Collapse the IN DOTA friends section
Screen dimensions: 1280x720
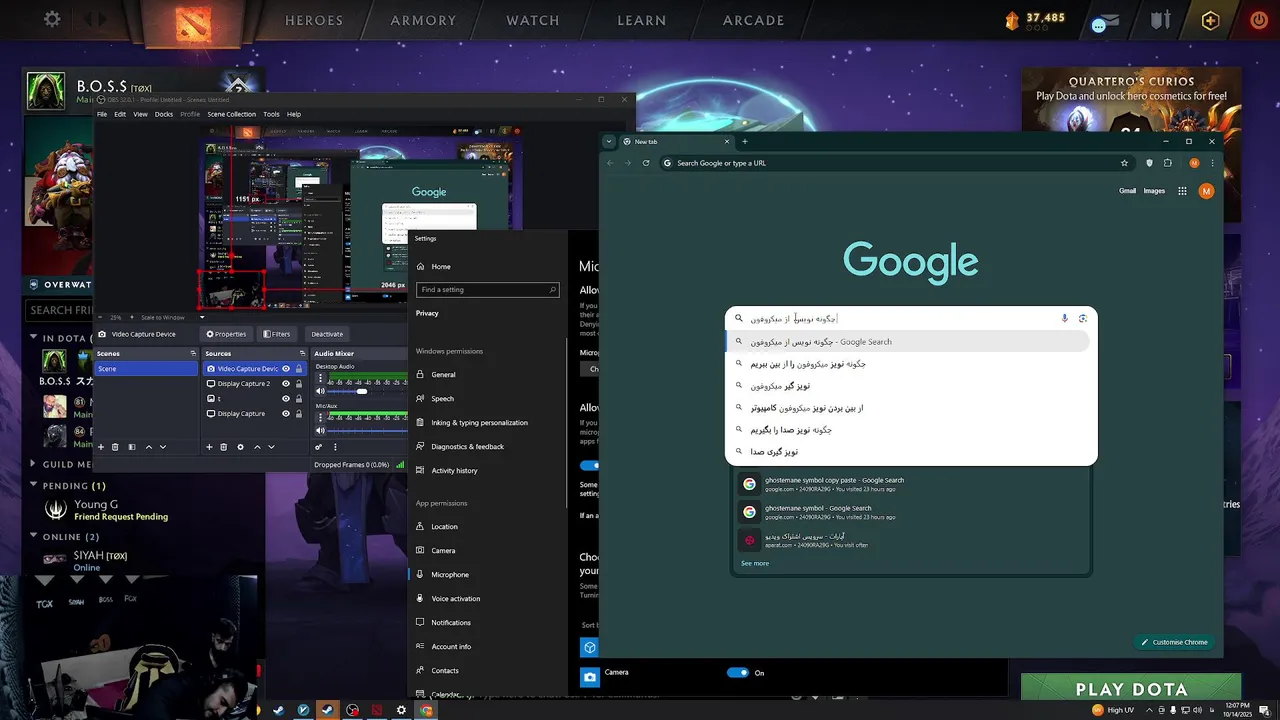[33, 338]
